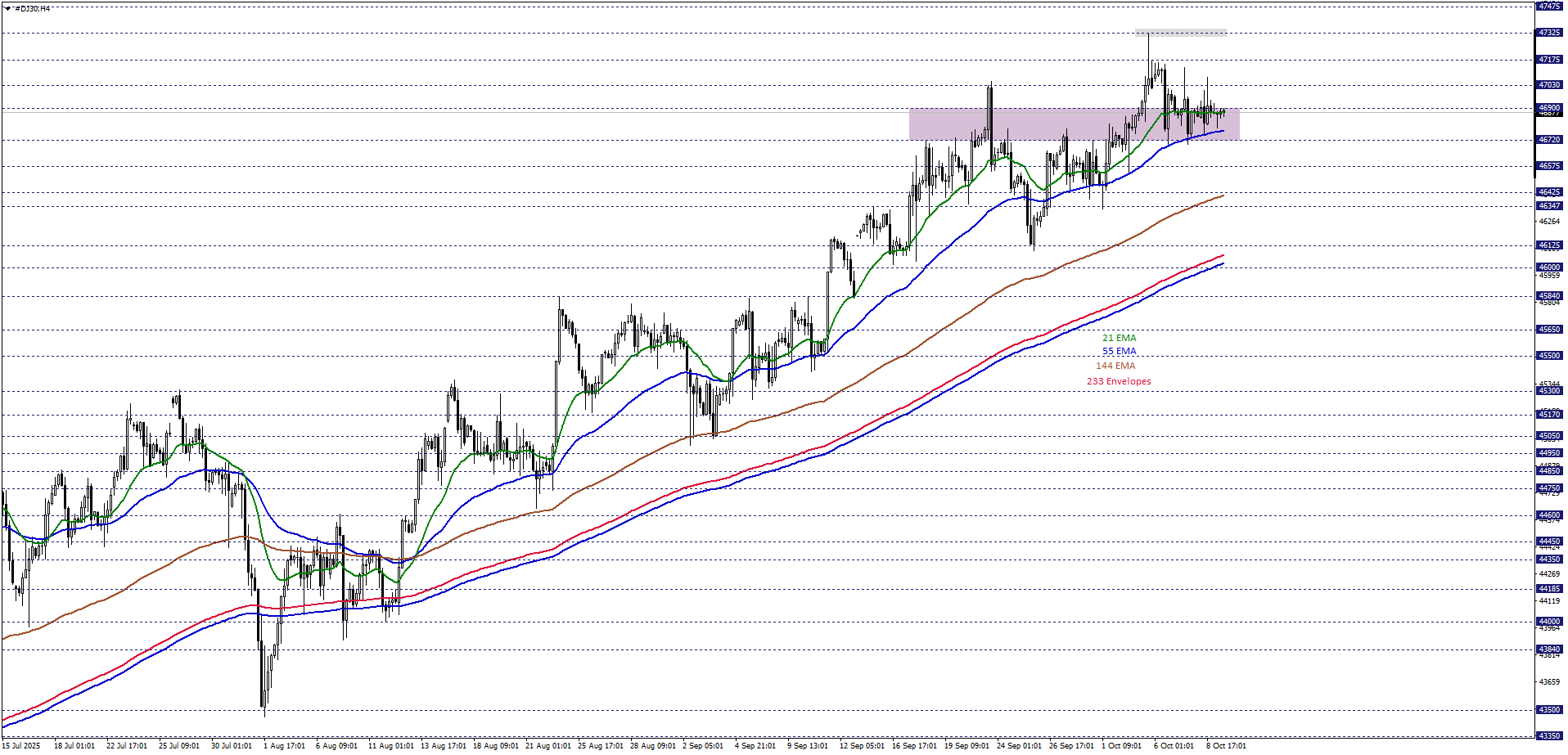Click the 8 Oct 17:01 time label

point(1226,746)
